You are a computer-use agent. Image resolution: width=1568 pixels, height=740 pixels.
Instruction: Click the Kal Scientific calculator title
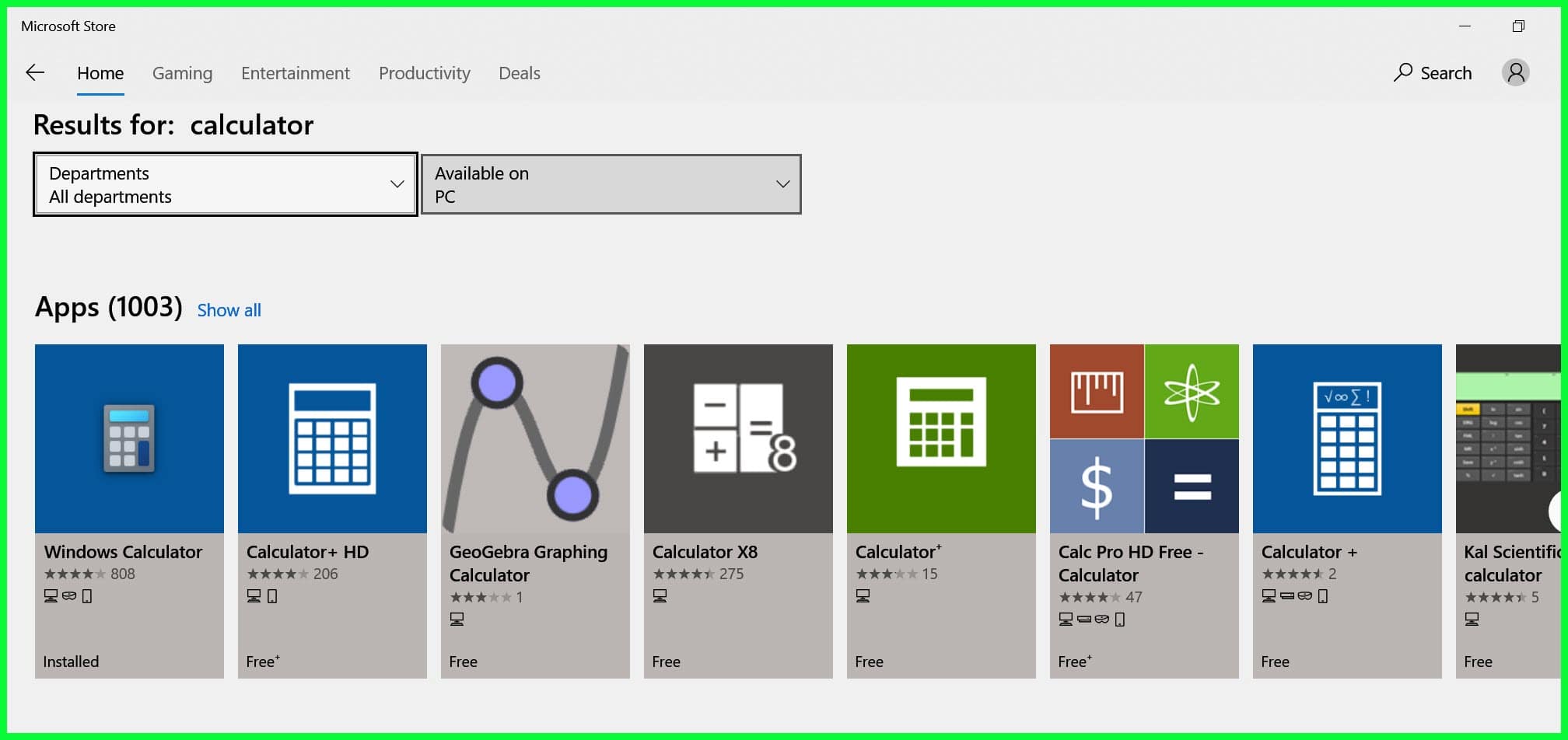click(1512, 564)
